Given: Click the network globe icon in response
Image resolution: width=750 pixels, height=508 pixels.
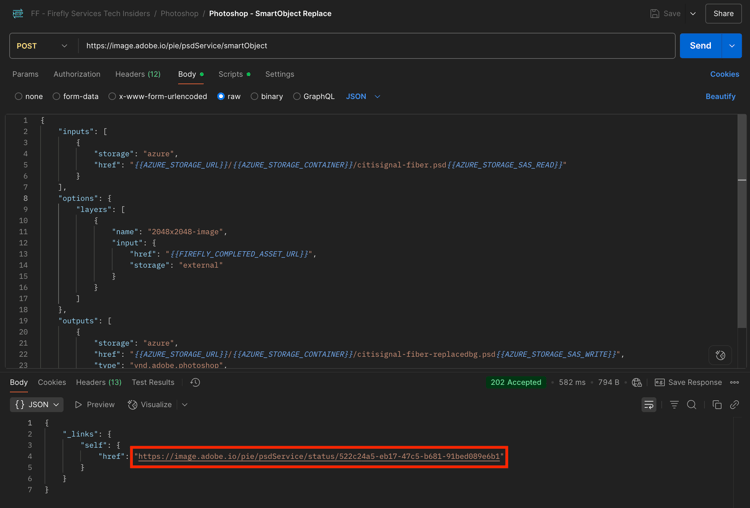Looking at the screenshot, I should point(637,382).
